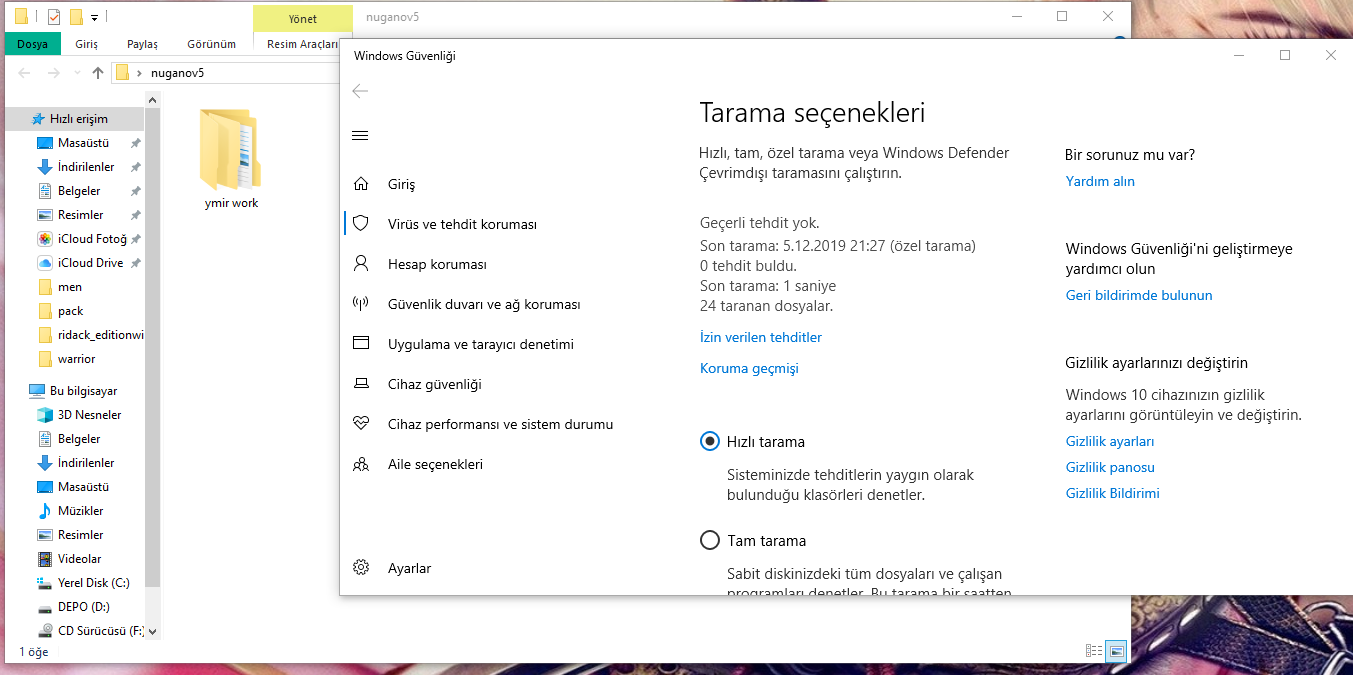The width and height of the screenshot is (1353, 675).
Task: Click the Yardım alın link
Action: pyautogui.click(x=1100, y=181)
